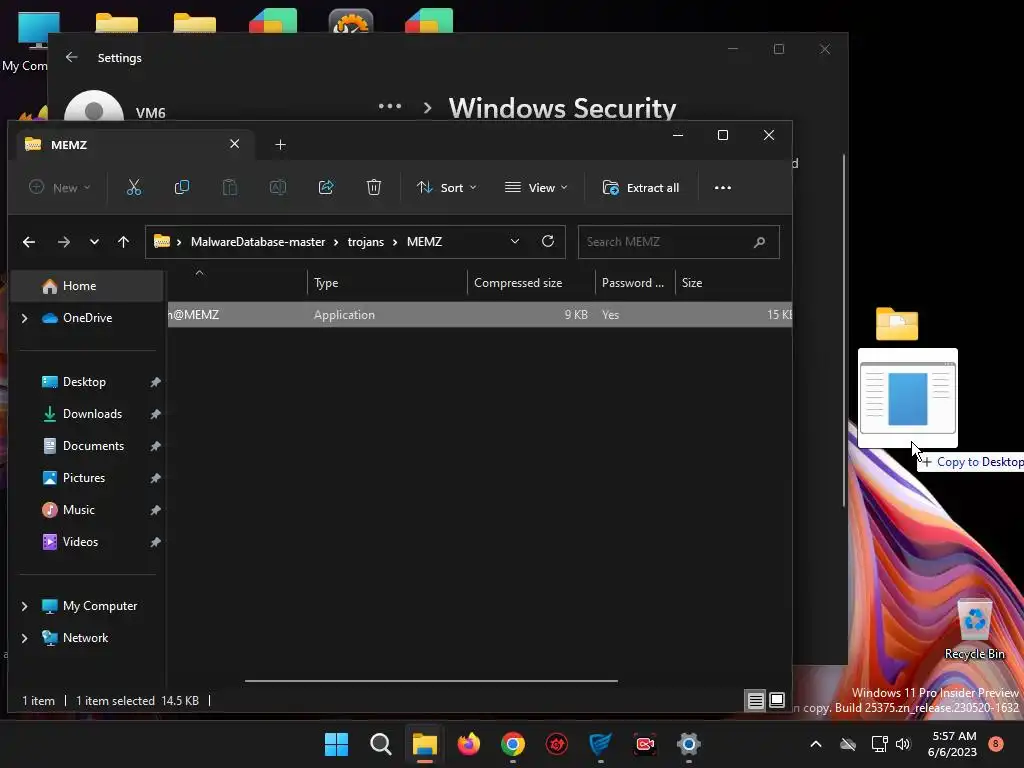Screen dimensions: 1024x768
Task: Close the MEMZ tab
Action: pos(234,144)
